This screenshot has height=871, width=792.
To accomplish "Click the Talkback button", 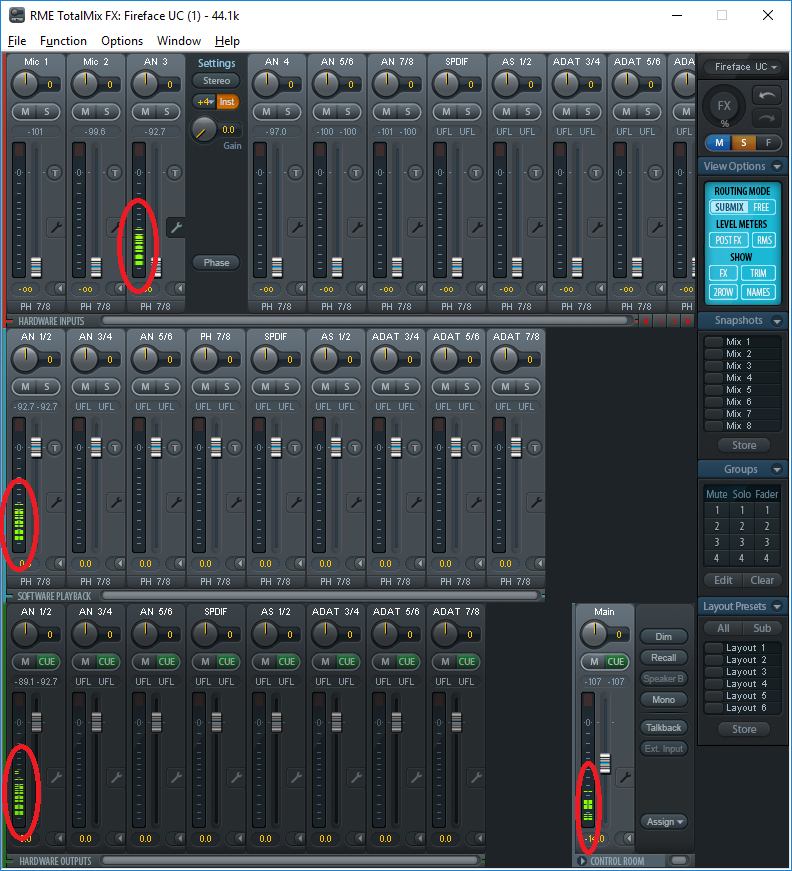I will coord(664,728).
